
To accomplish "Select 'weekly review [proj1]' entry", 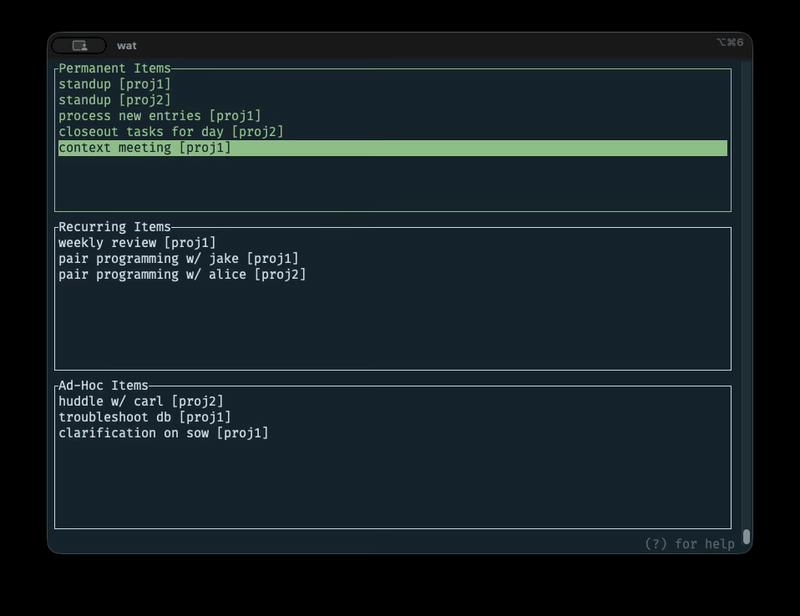I will pyautogui.click(x=137, y=243).
